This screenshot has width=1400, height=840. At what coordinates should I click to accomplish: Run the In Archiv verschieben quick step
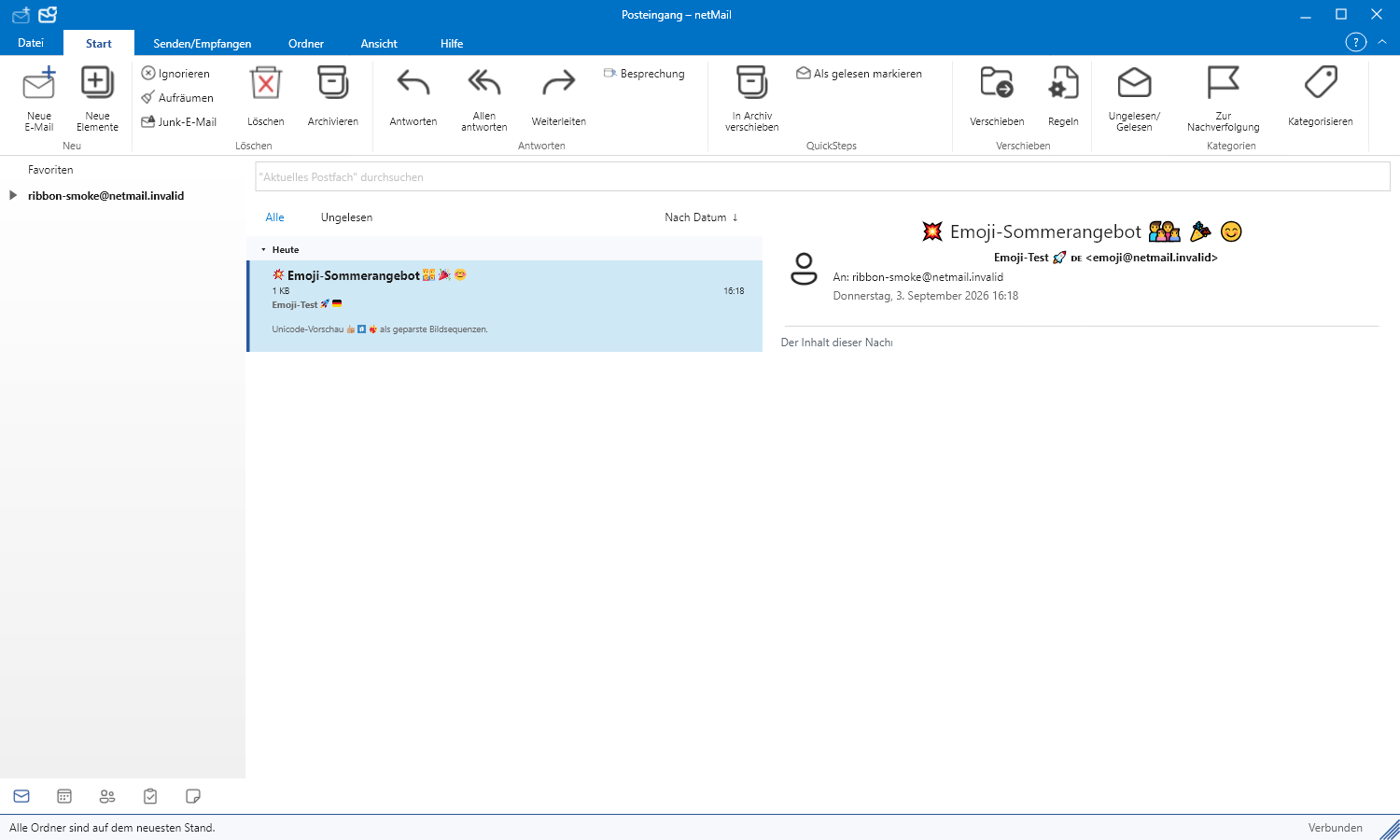752,99
